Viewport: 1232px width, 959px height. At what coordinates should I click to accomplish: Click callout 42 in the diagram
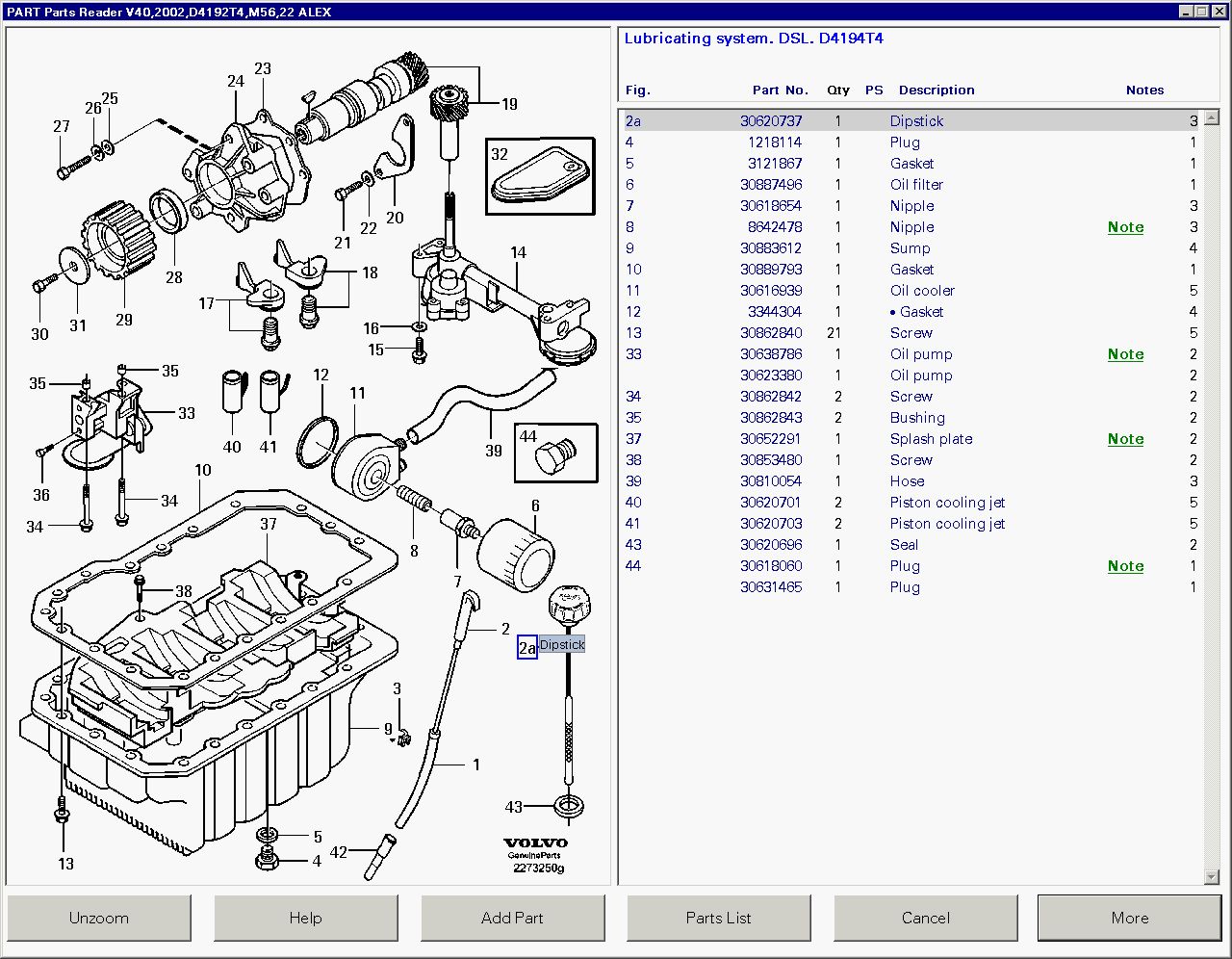point(339,852)
